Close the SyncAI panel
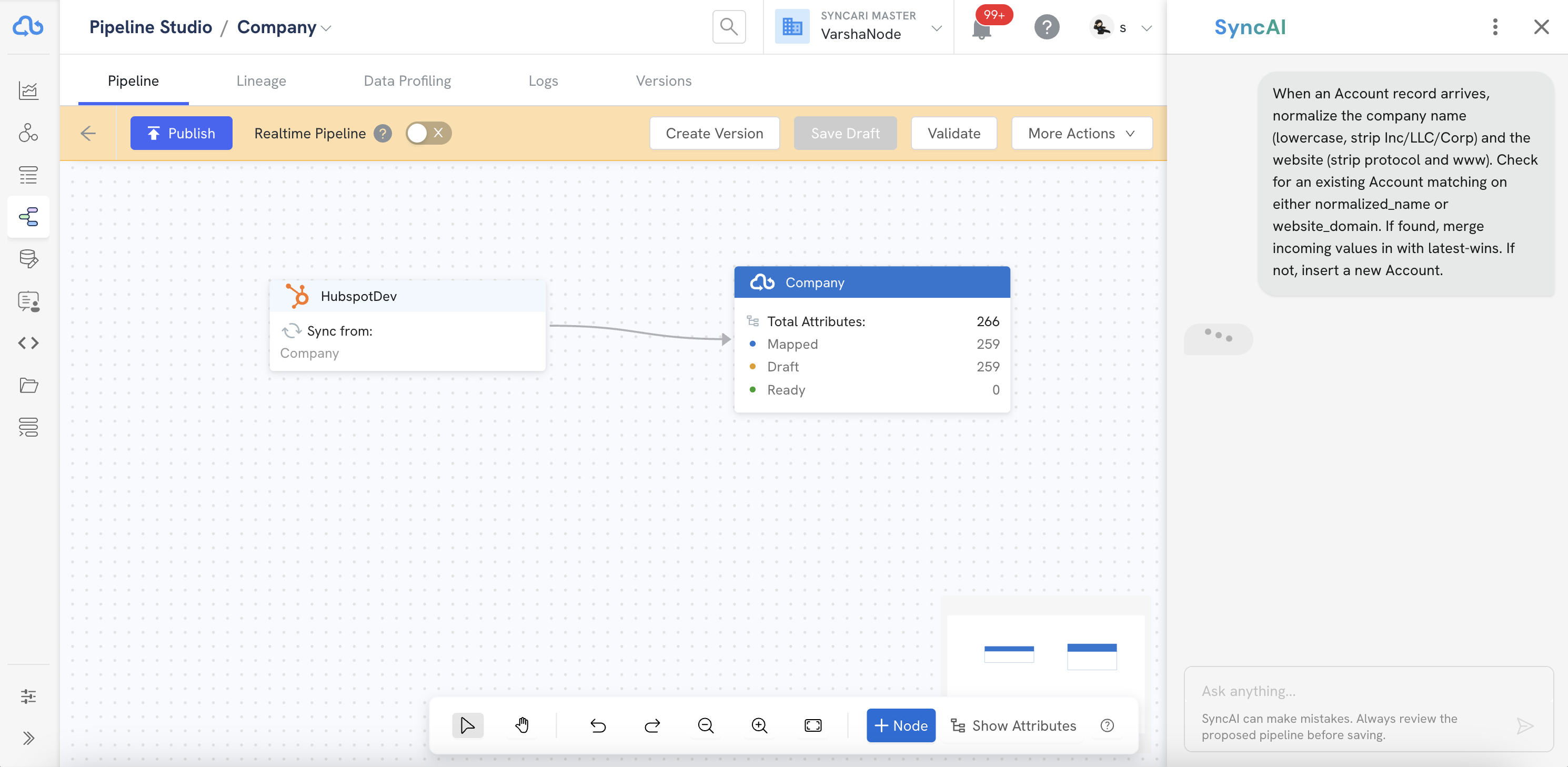This screenshot has width=1568, height=767. [x=1541, y=27]
